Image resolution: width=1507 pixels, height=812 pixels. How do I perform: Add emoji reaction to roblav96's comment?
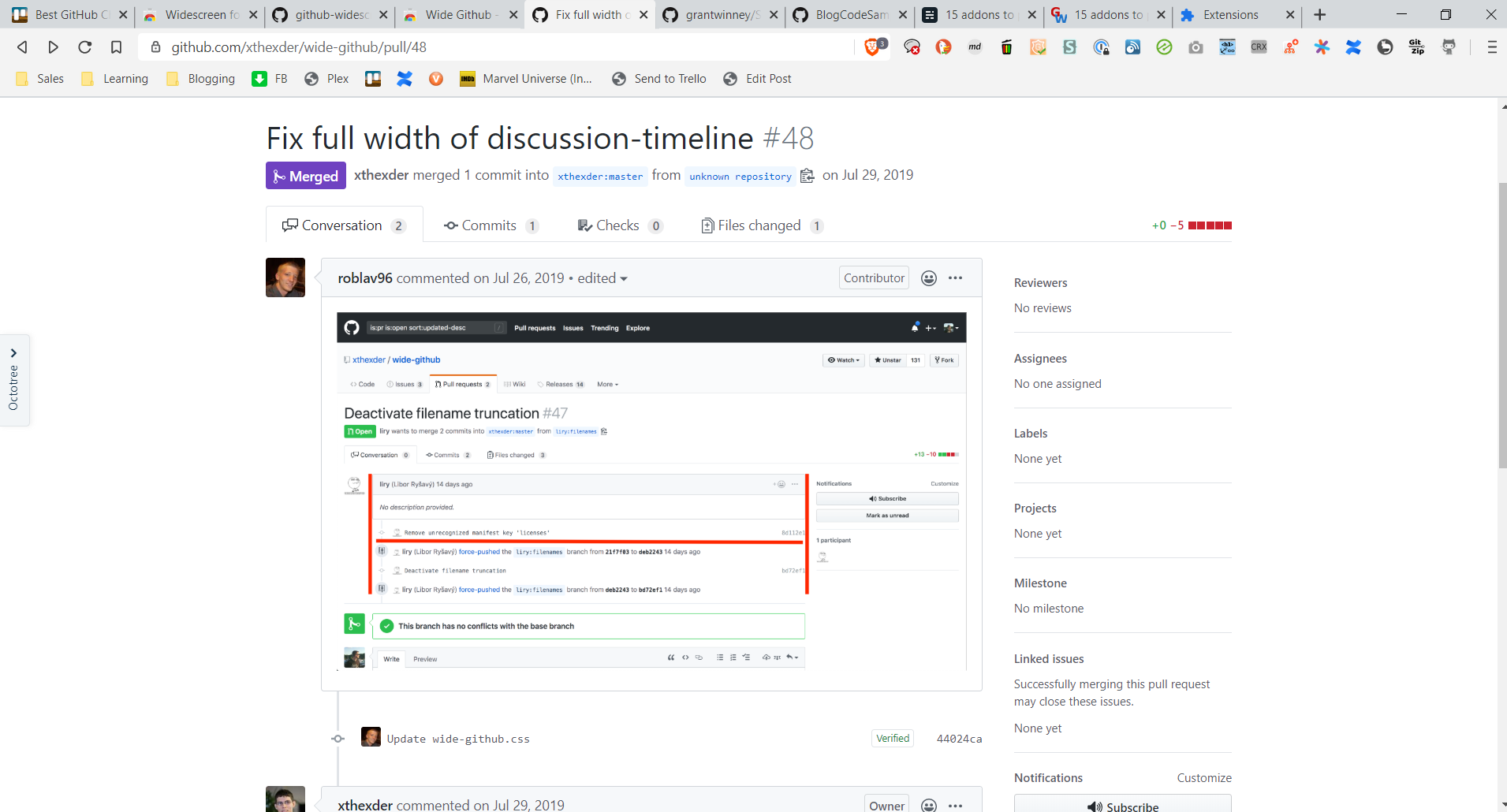click(x=929, y=278)
